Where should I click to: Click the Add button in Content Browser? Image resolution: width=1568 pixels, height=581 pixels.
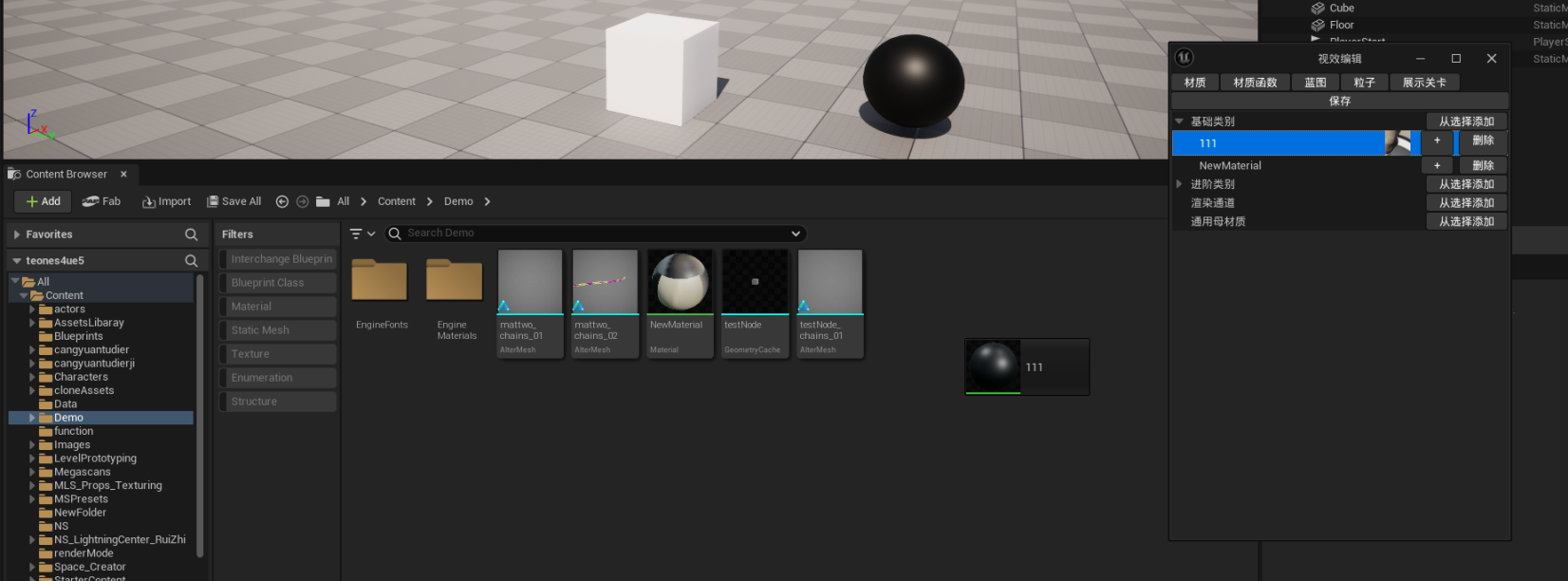[44, 201]
